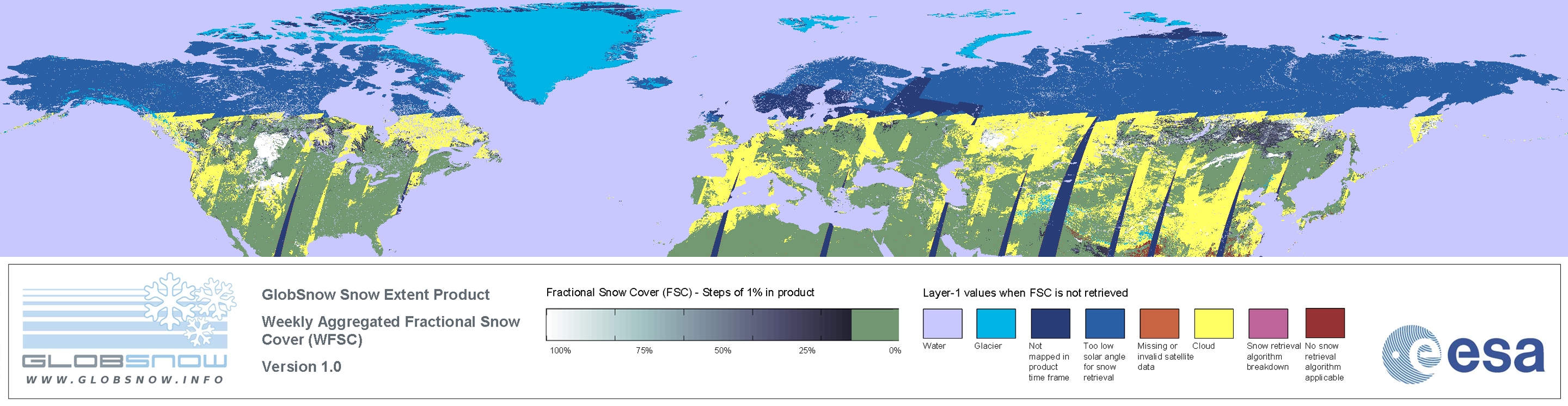Screen dimensions: 1568x406
Task: Click the 'Glacier' legend label
Action: point(987,346)
